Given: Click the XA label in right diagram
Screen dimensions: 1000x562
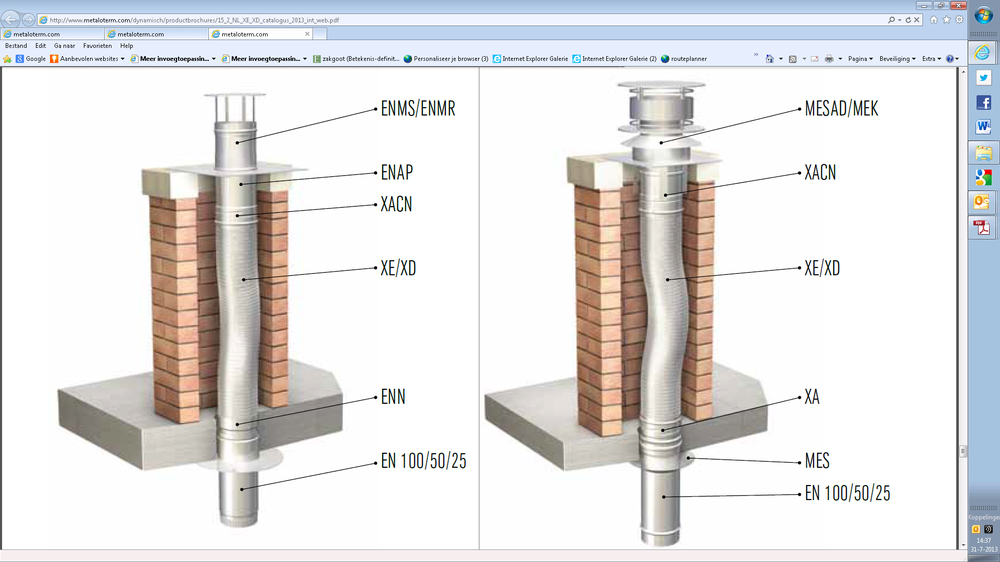Looking at the screenshot, I should point(812,397).
